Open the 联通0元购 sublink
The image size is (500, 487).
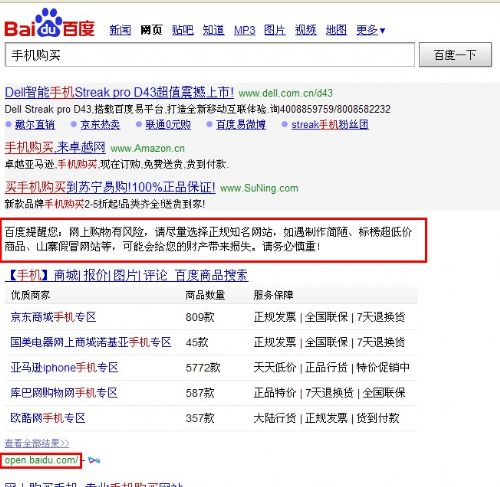[168, 125]
